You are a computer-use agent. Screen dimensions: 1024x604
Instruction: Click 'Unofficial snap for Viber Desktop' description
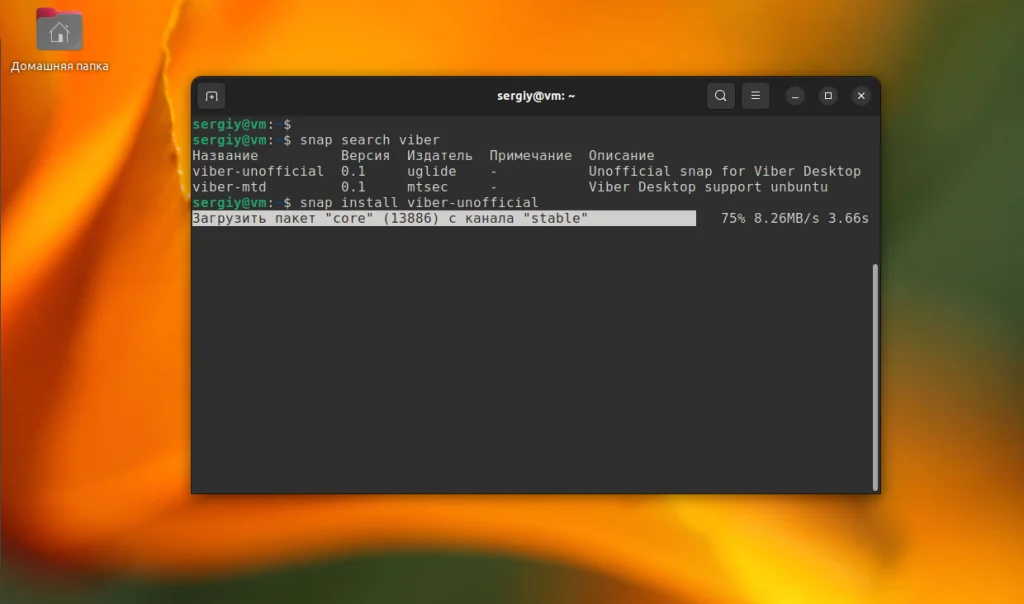[725, 171]
